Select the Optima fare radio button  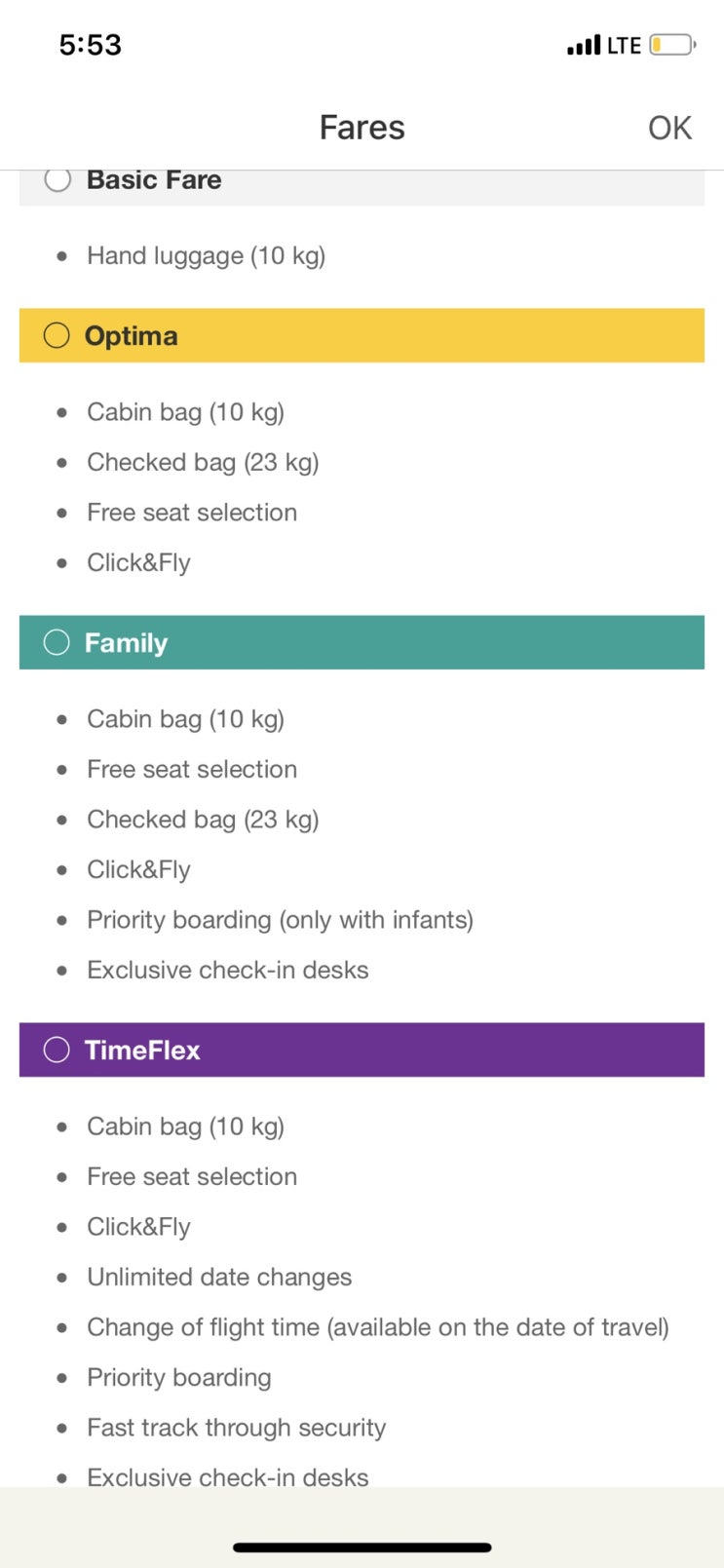[x=57, y=335]
